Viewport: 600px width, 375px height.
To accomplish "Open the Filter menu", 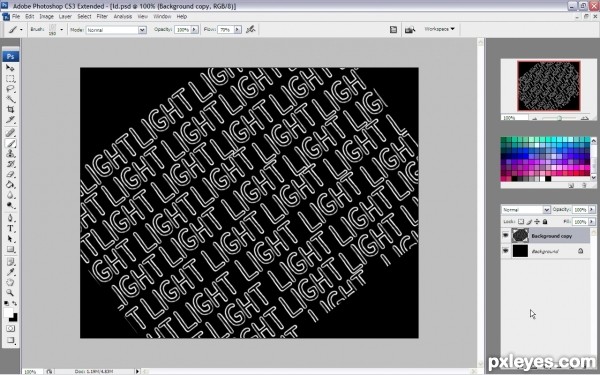I will click(102, 16).
